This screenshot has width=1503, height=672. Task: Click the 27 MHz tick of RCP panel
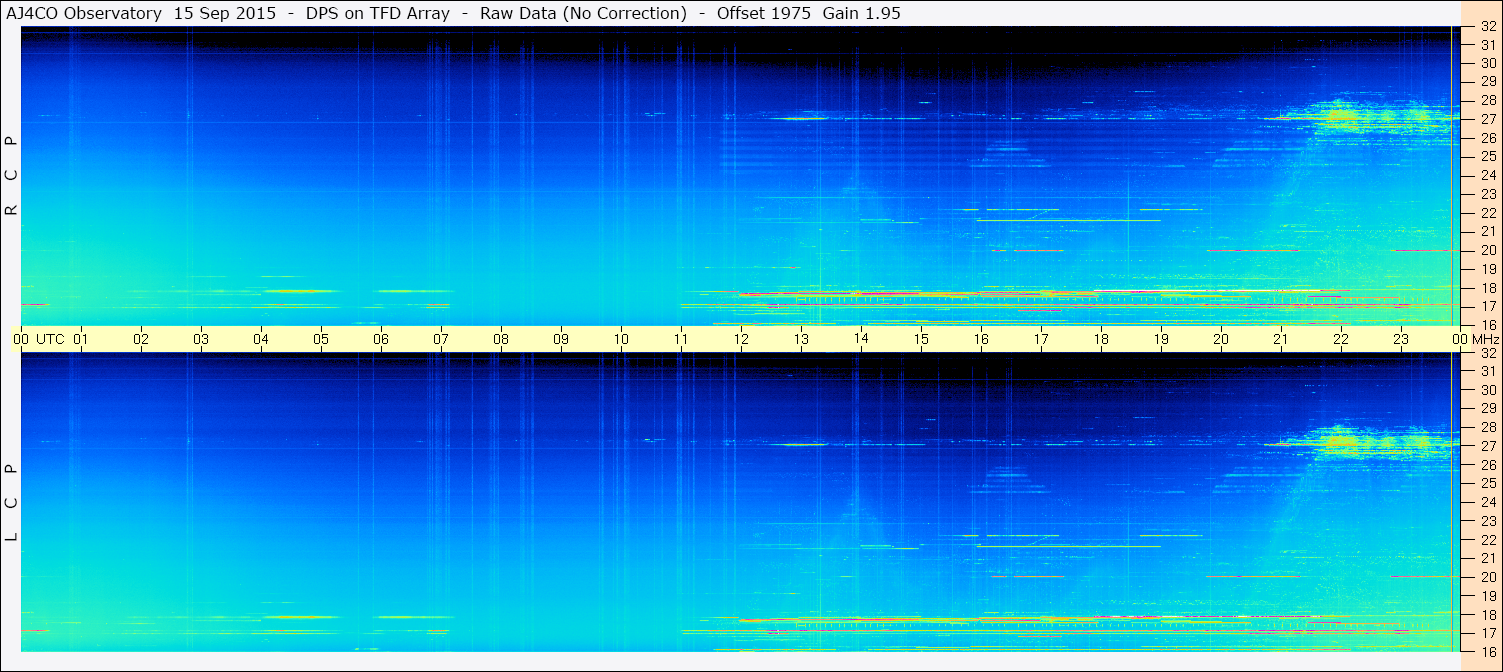pyautogui.click(x=1488, y=119)
